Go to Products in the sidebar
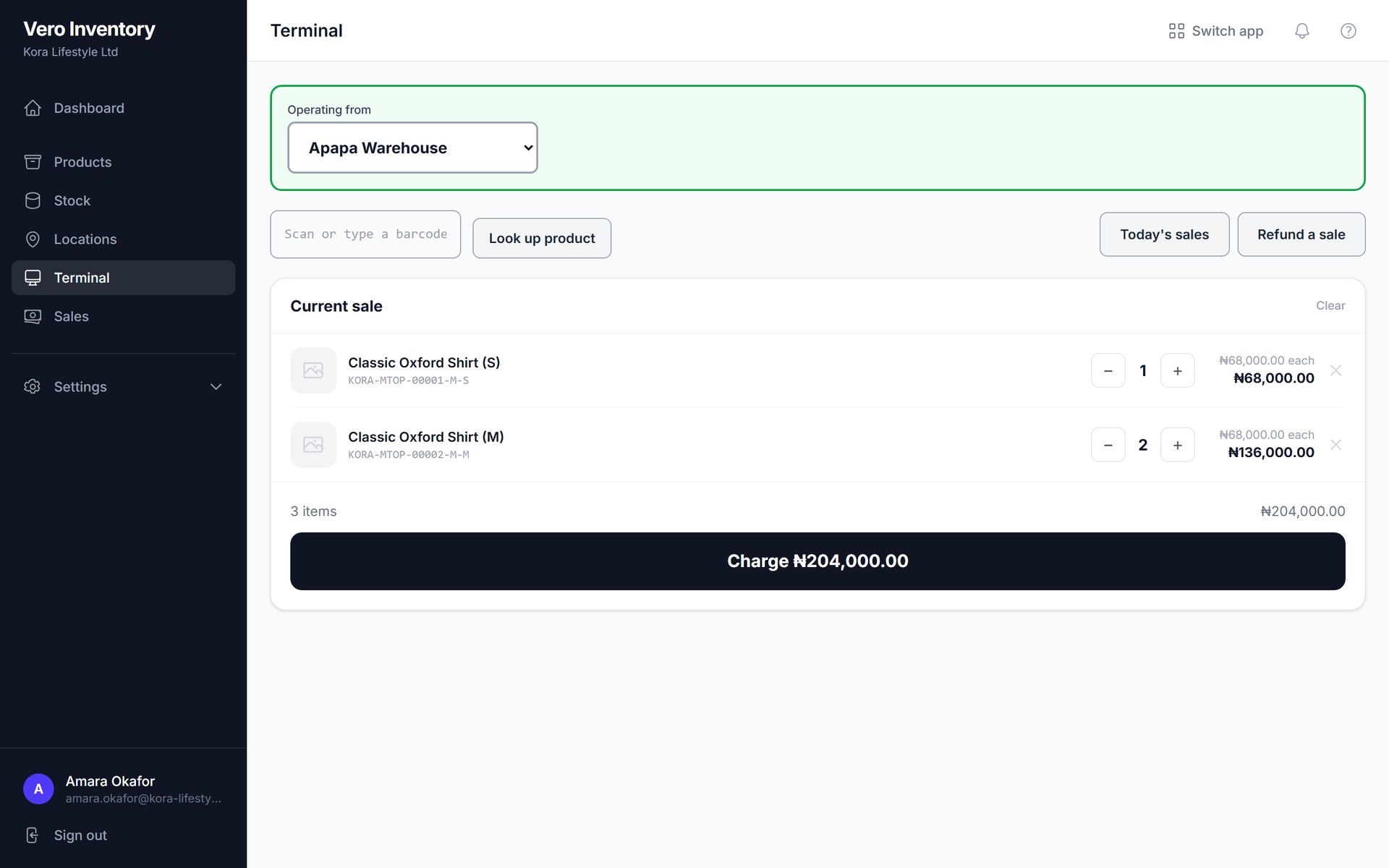Image resolution: width=1389 pixels, height=868 pixels. (x=123, y=162)
